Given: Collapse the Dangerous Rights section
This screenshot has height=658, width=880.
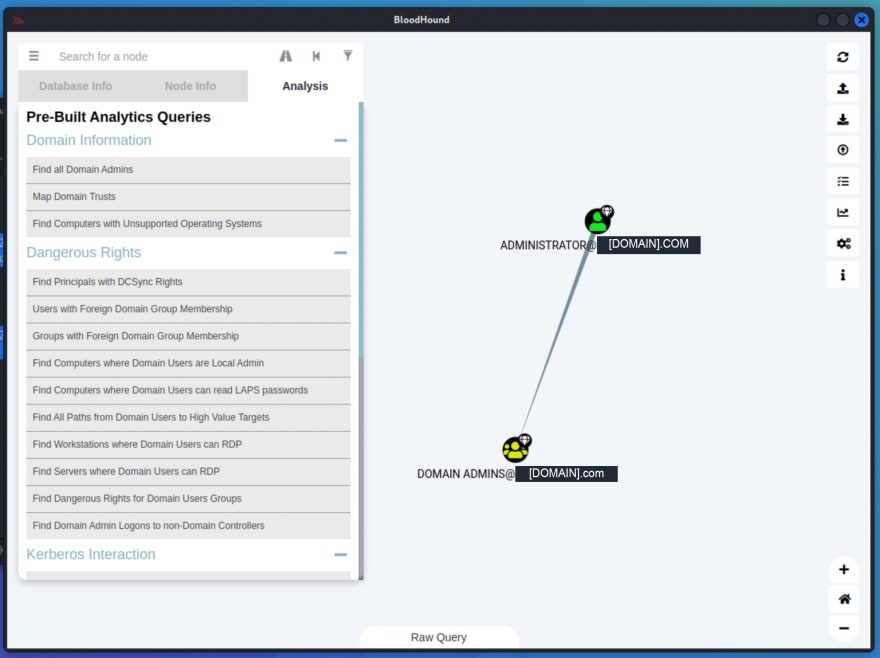Looking at the screenshot, I should 341,253.
